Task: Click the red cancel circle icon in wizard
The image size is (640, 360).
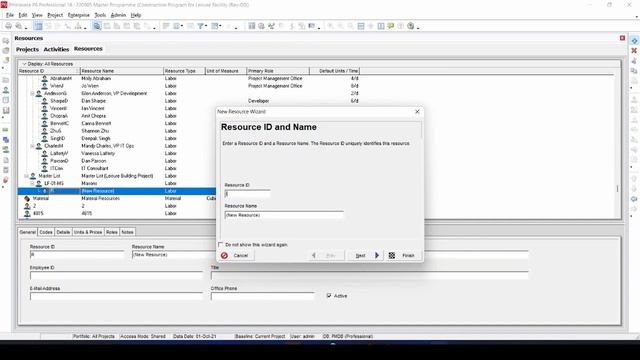Action: pos(224,256)
